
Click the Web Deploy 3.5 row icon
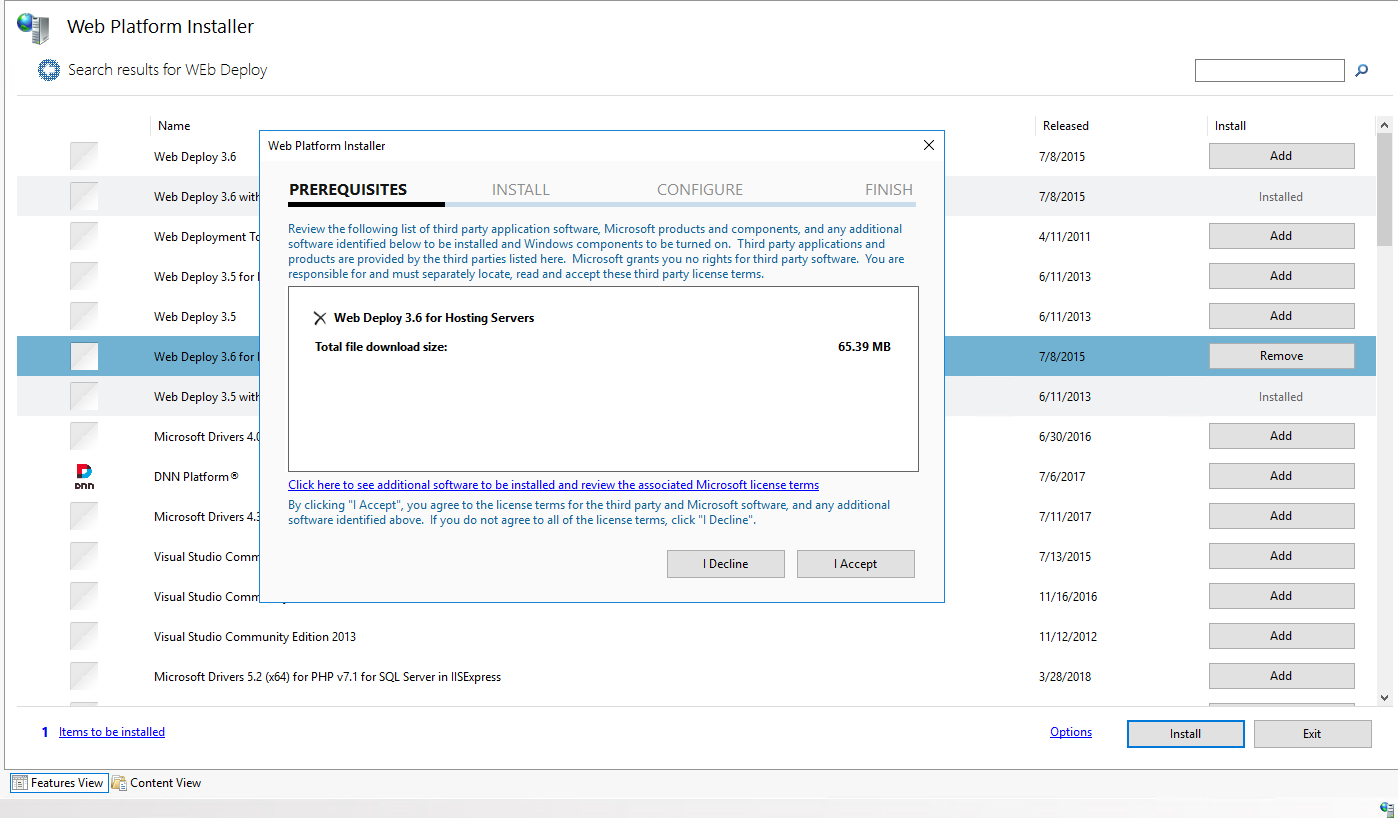click(84, 316)
